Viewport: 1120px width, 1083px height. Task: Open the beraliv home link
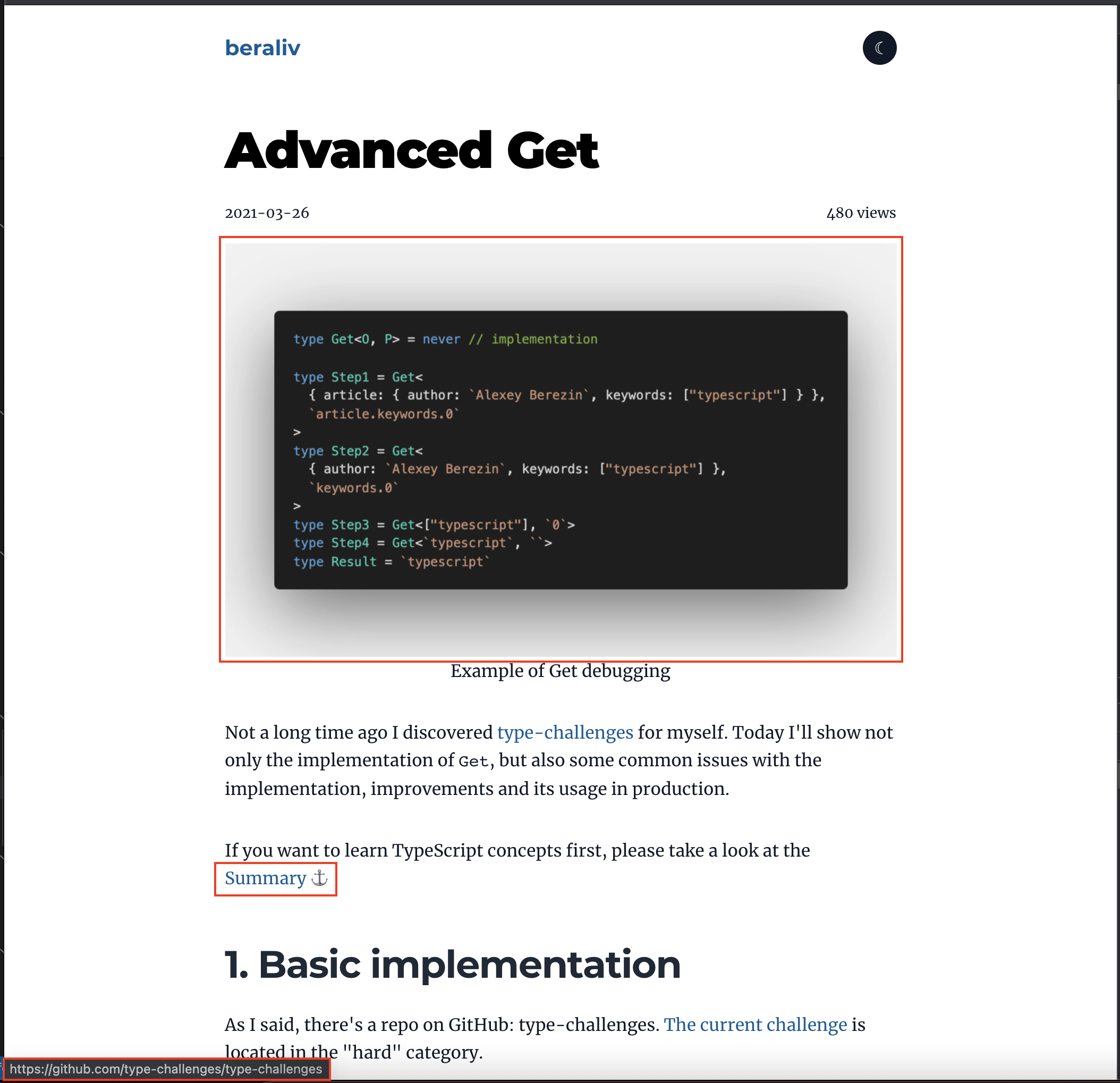262,48
